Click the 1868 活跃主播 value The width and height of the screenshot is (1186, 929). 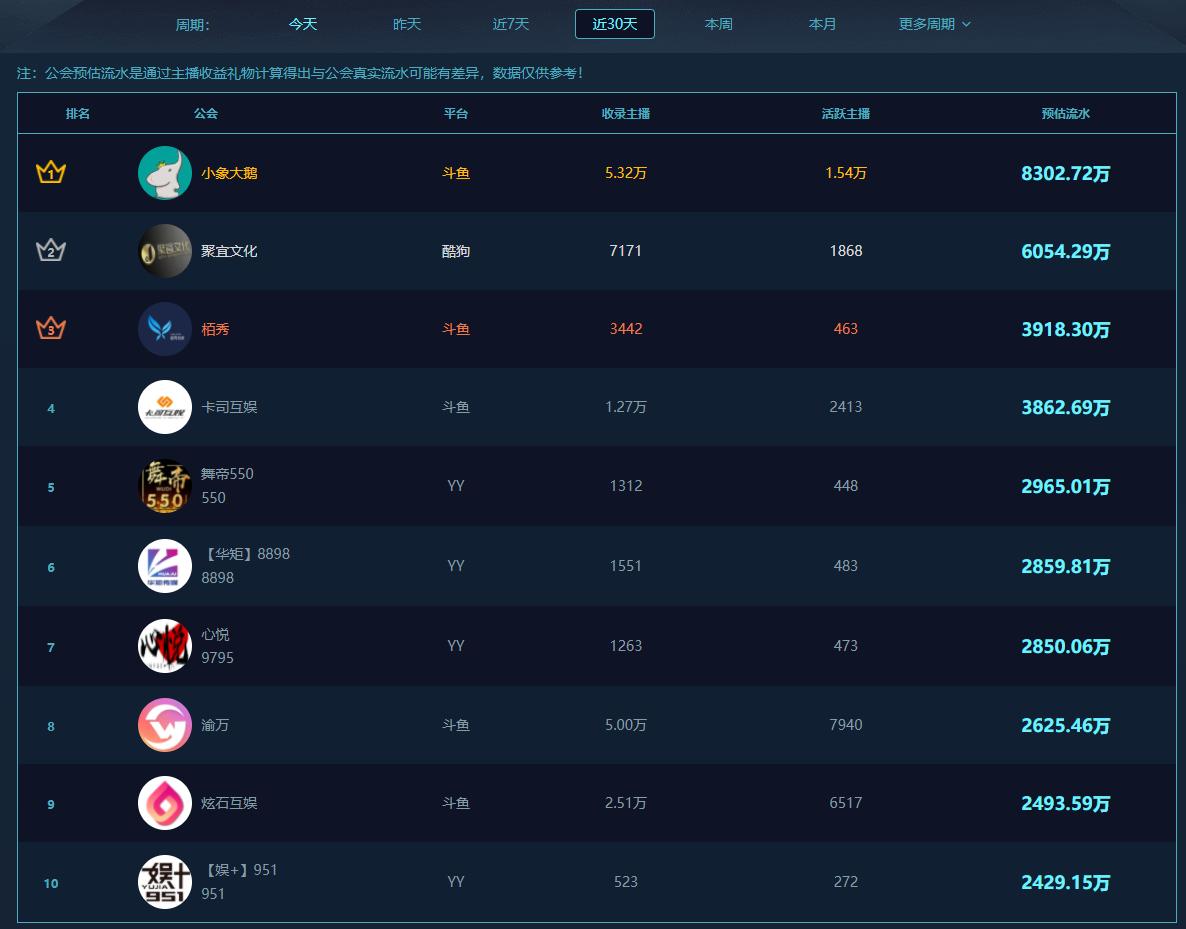[x=846, y=250]
